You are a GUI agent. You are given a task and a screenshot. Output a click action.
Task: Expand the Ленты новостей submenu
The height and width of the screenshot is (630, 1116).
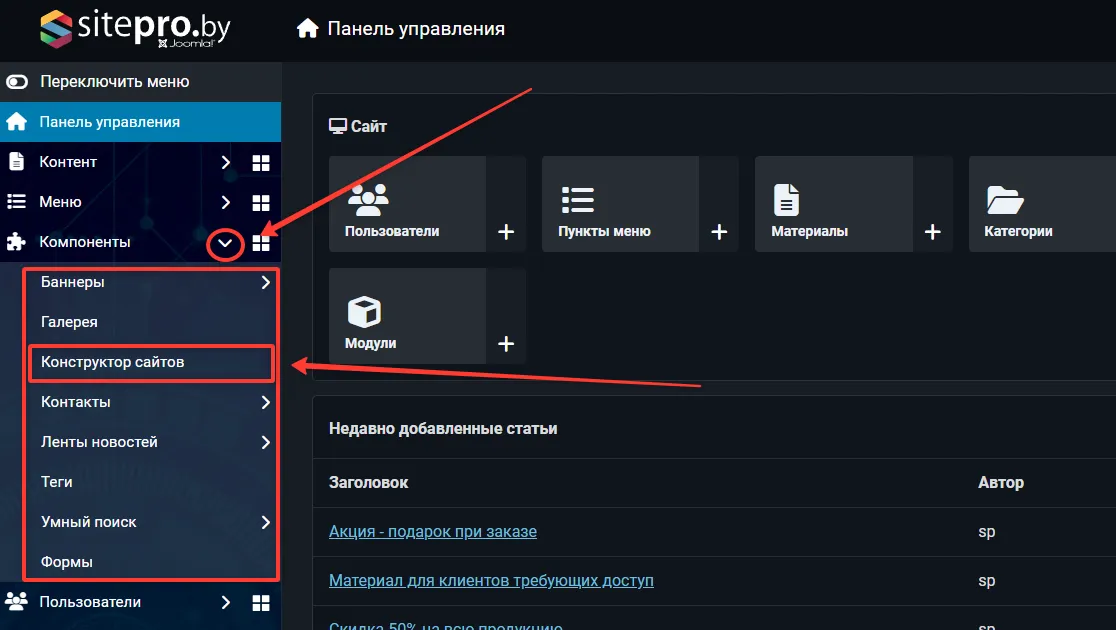pos(265,442)
